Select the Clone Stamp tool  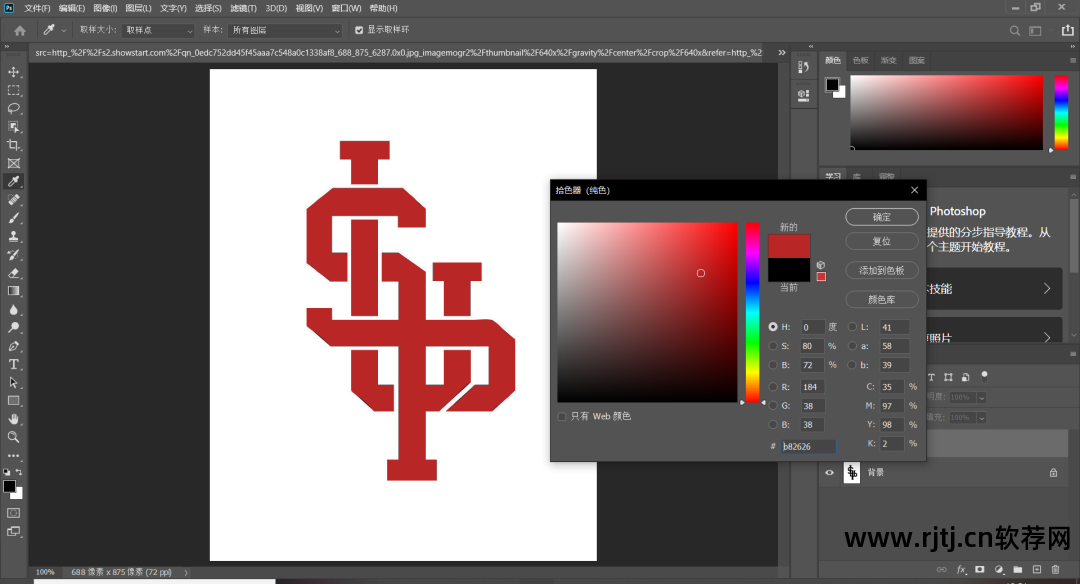13,236
